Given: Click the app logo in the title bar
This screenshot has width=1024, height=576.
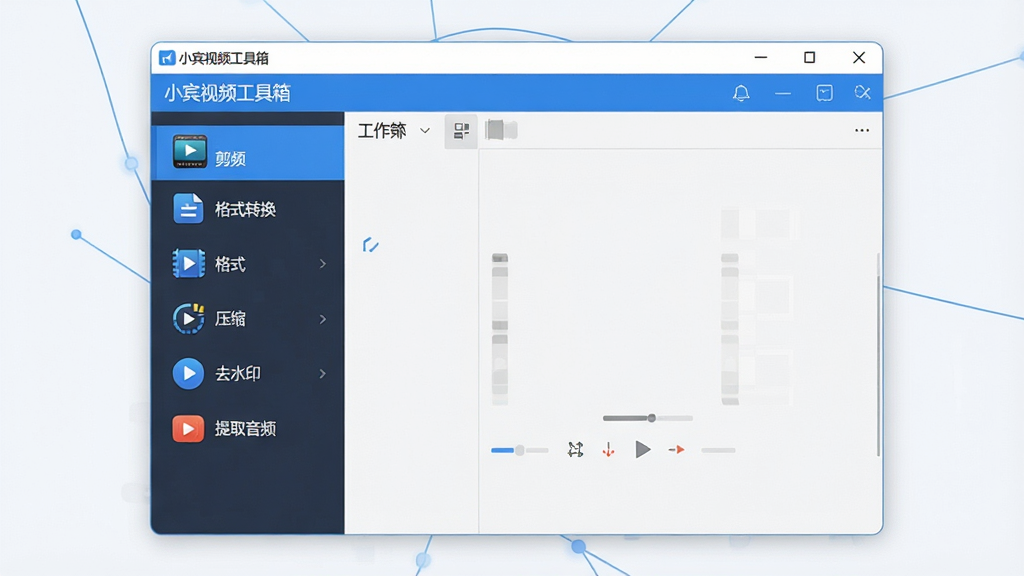Looking at the screenshot, I should 167,58.
